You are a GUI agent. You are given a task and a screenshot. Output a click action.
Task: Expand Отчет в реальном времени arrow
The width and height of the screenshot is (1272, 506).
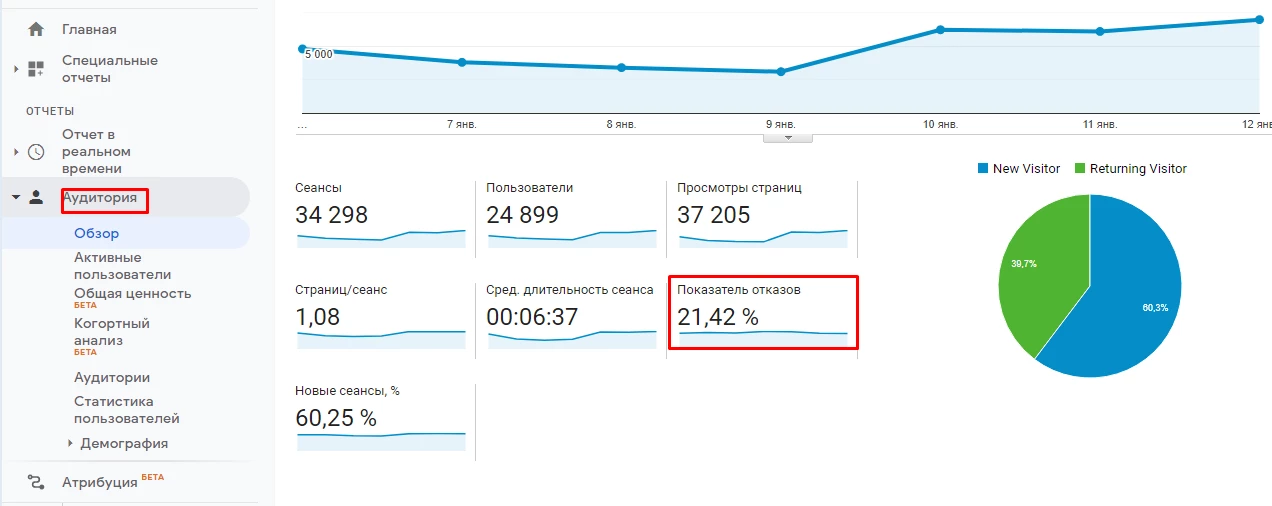(16, 152)
